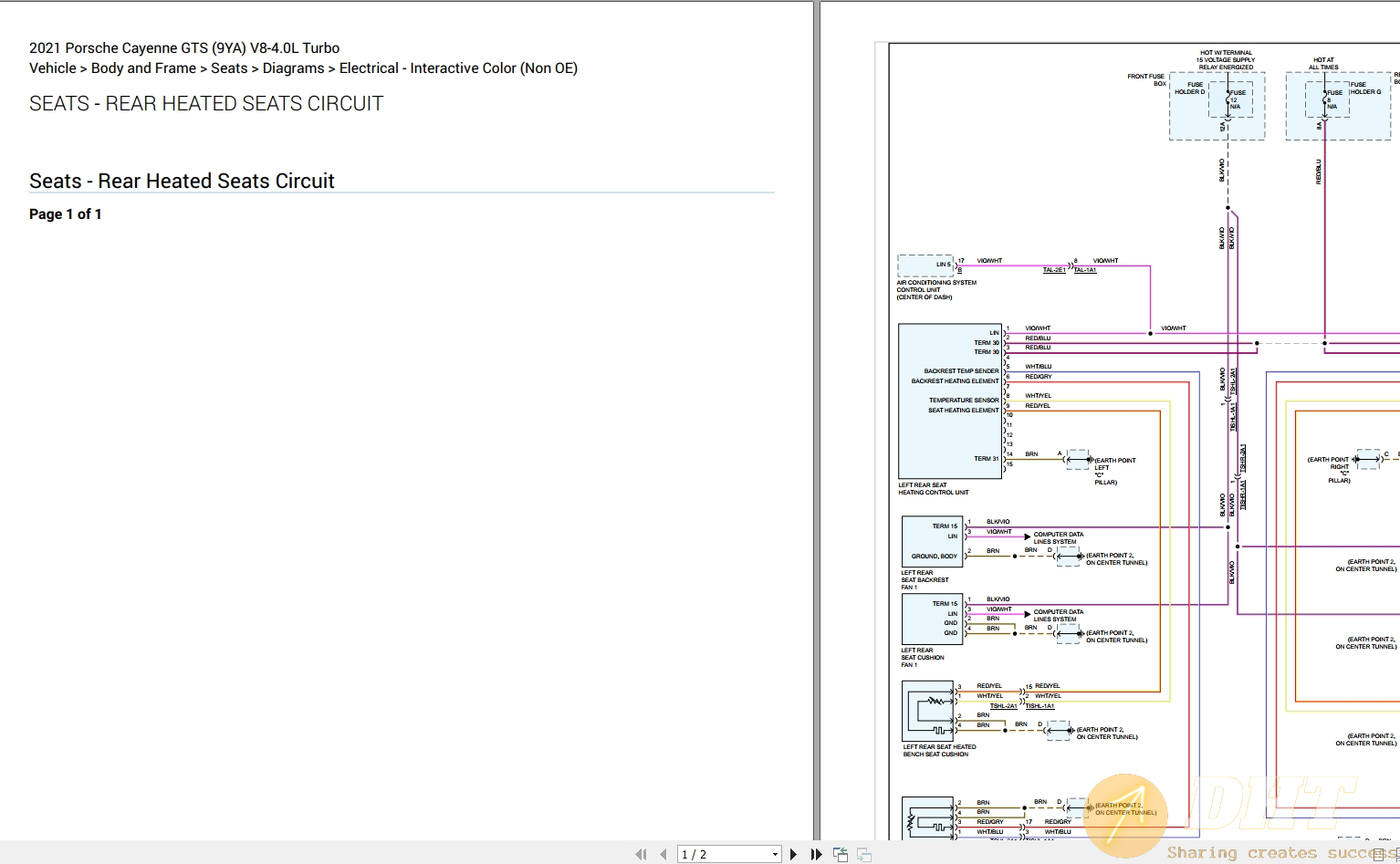Click the Earth Point Left C Pillar label
The width and height of the screenshot is (1400, 864).
(x=1114, y=471)
